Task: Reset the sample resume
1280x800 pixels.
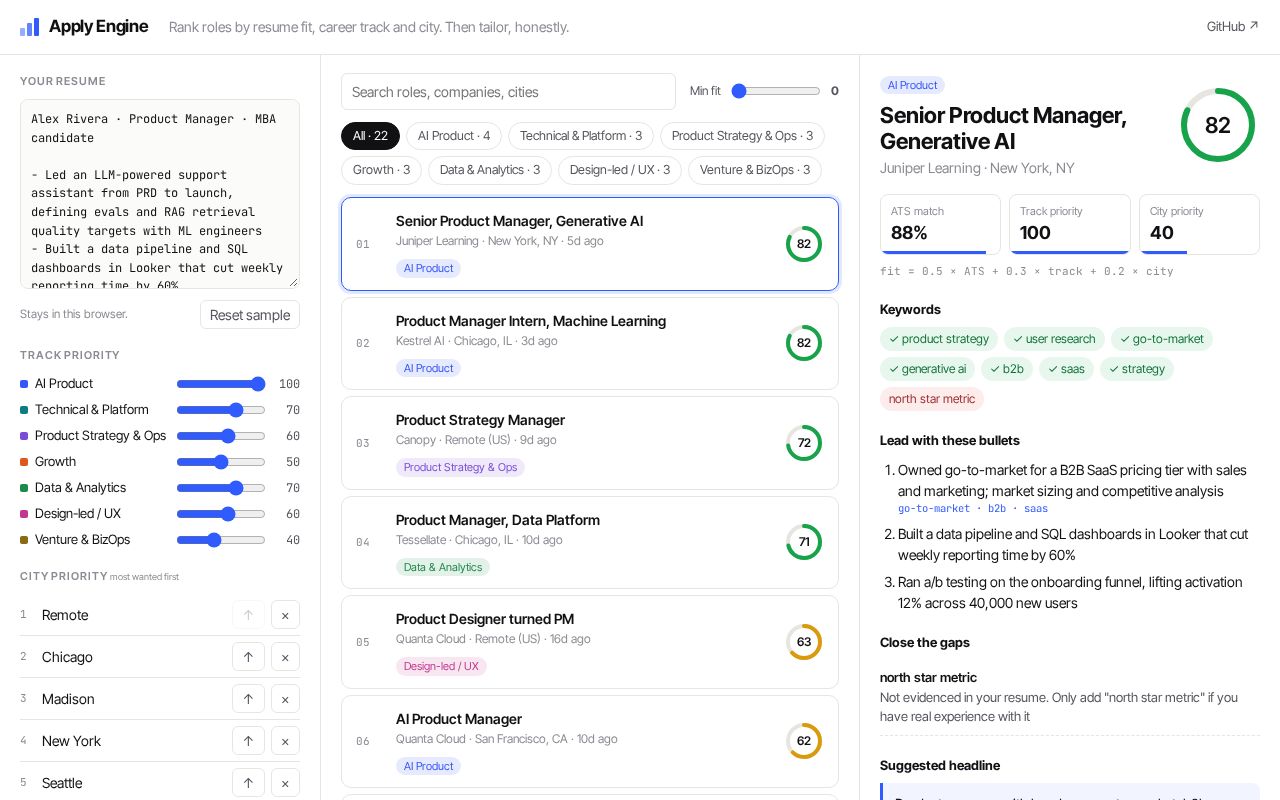Action: tap(250, 315)
